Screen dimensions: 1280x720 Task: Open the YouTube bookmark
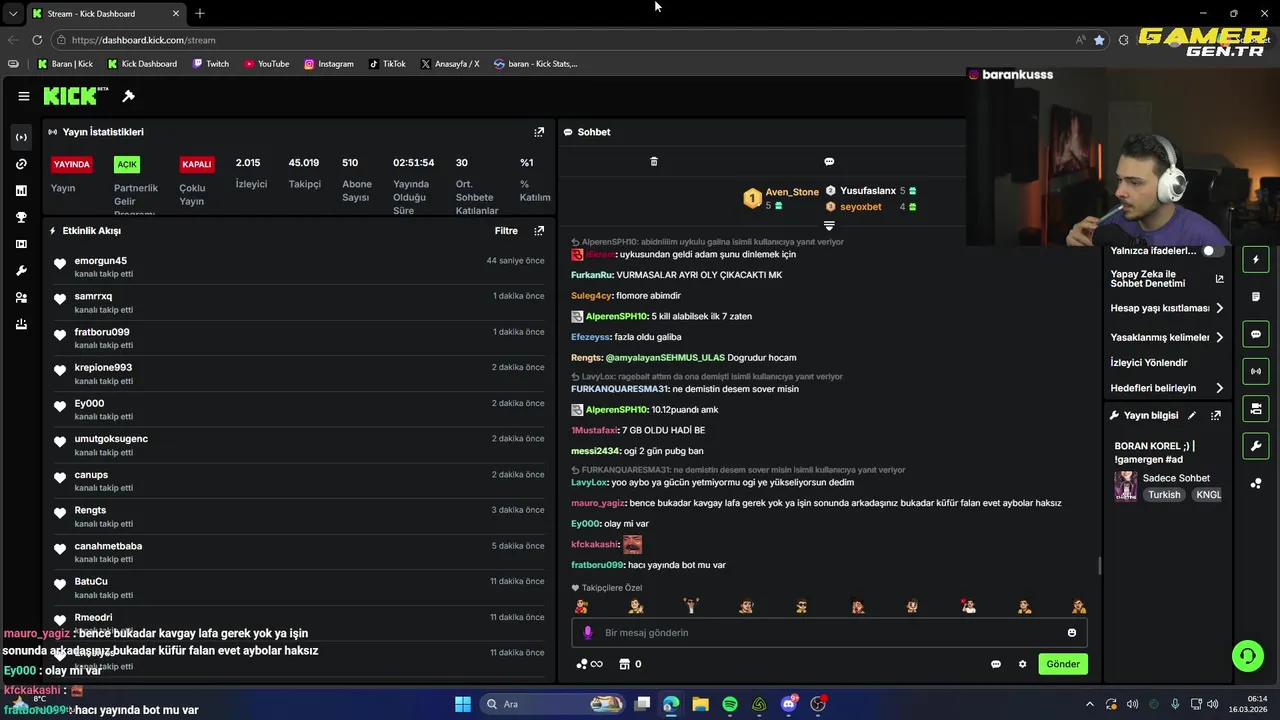[266, 64]
